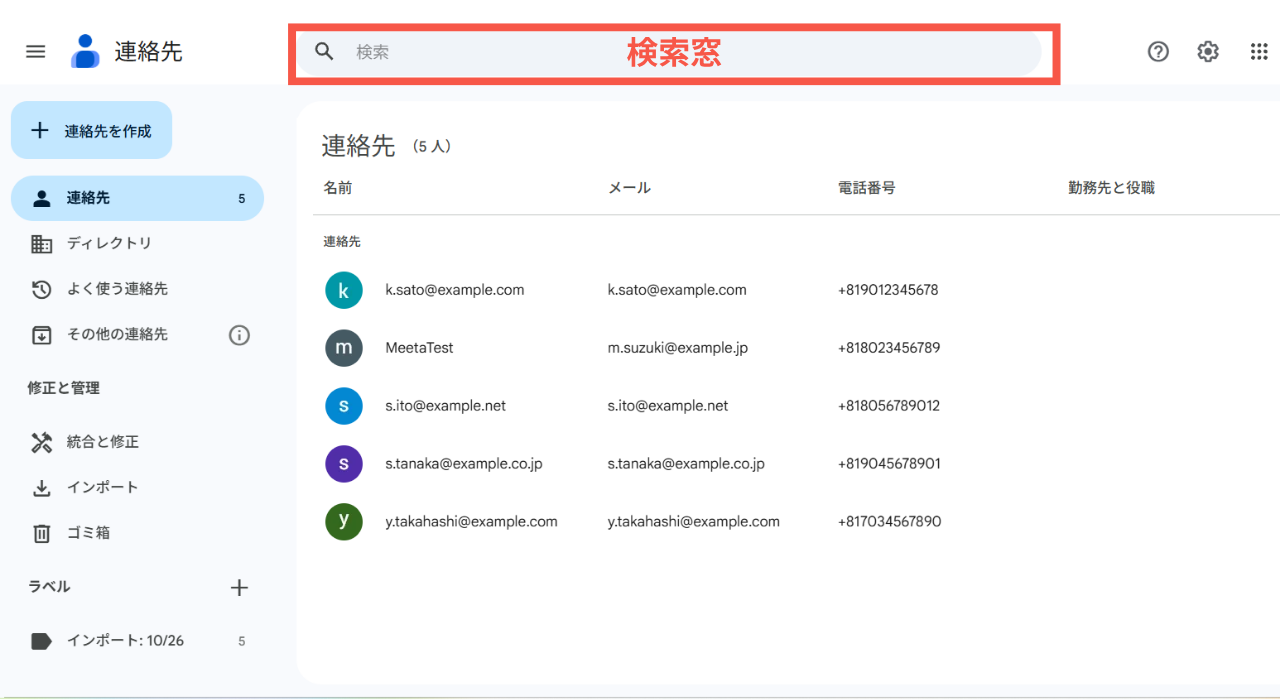This screenshot has height=700, width=1280.
Task: Open contact name s.ito@example.net
Action: (446, 406)
